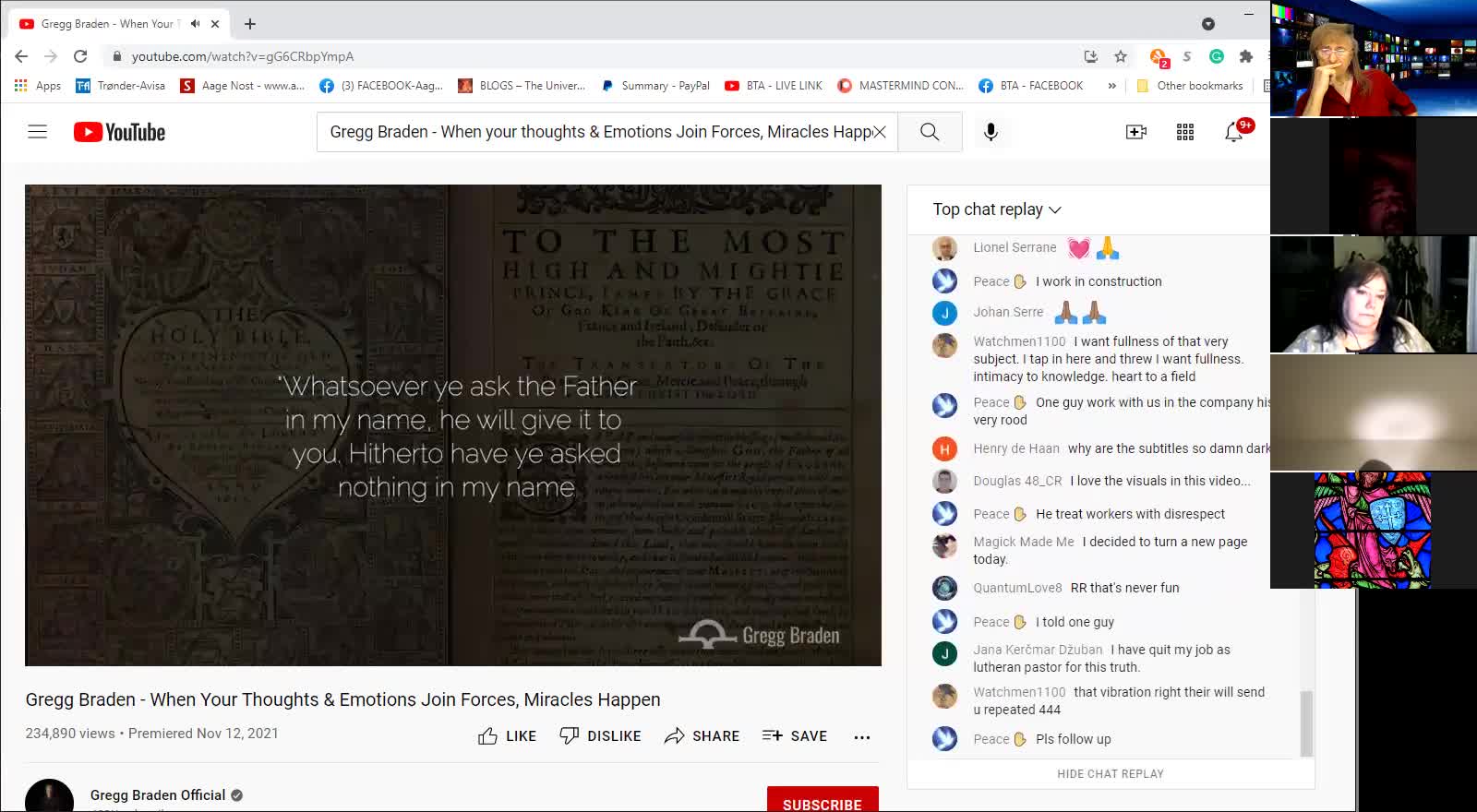Clear the YouTube search text
The width and height of the screenshot is (1477, 812).
(880, 132)
